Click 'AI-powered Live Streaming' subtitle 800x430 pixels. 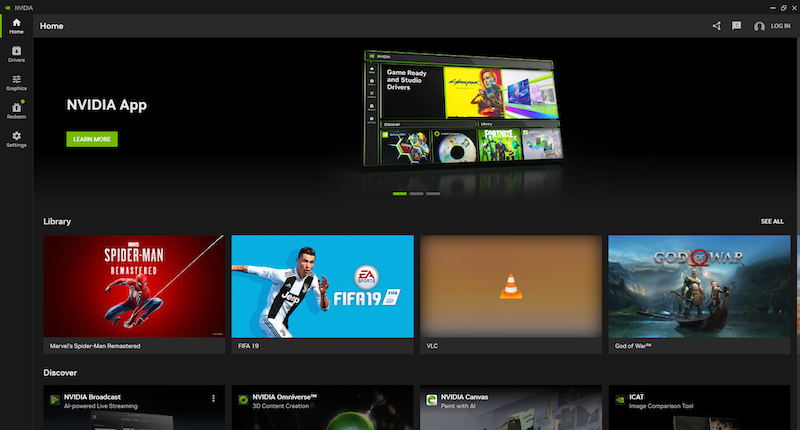click(x=101, y=406)
